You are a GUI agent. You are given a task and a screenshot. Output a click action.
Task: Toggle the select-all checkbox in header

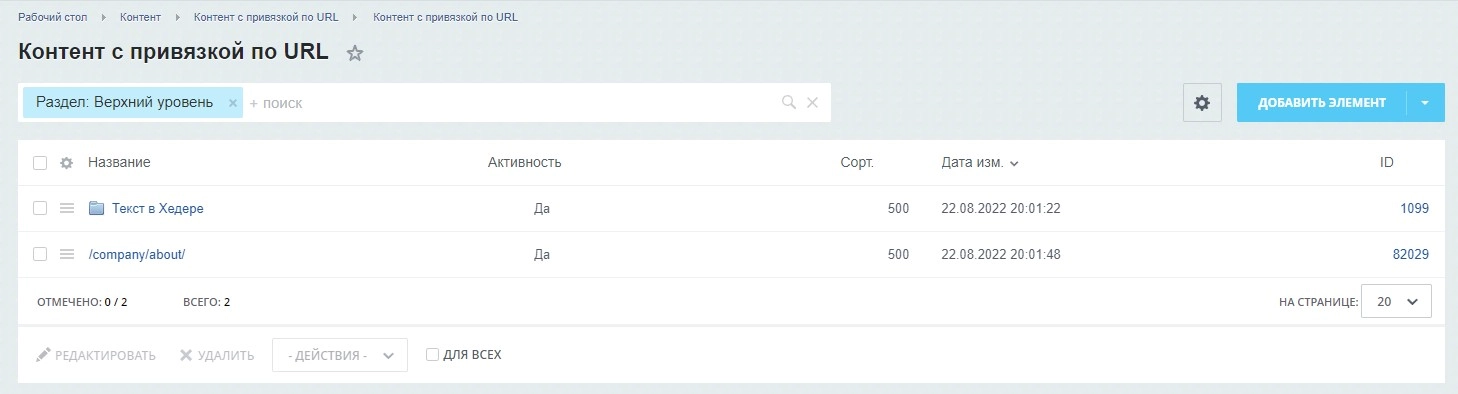[x=40, y=163]
